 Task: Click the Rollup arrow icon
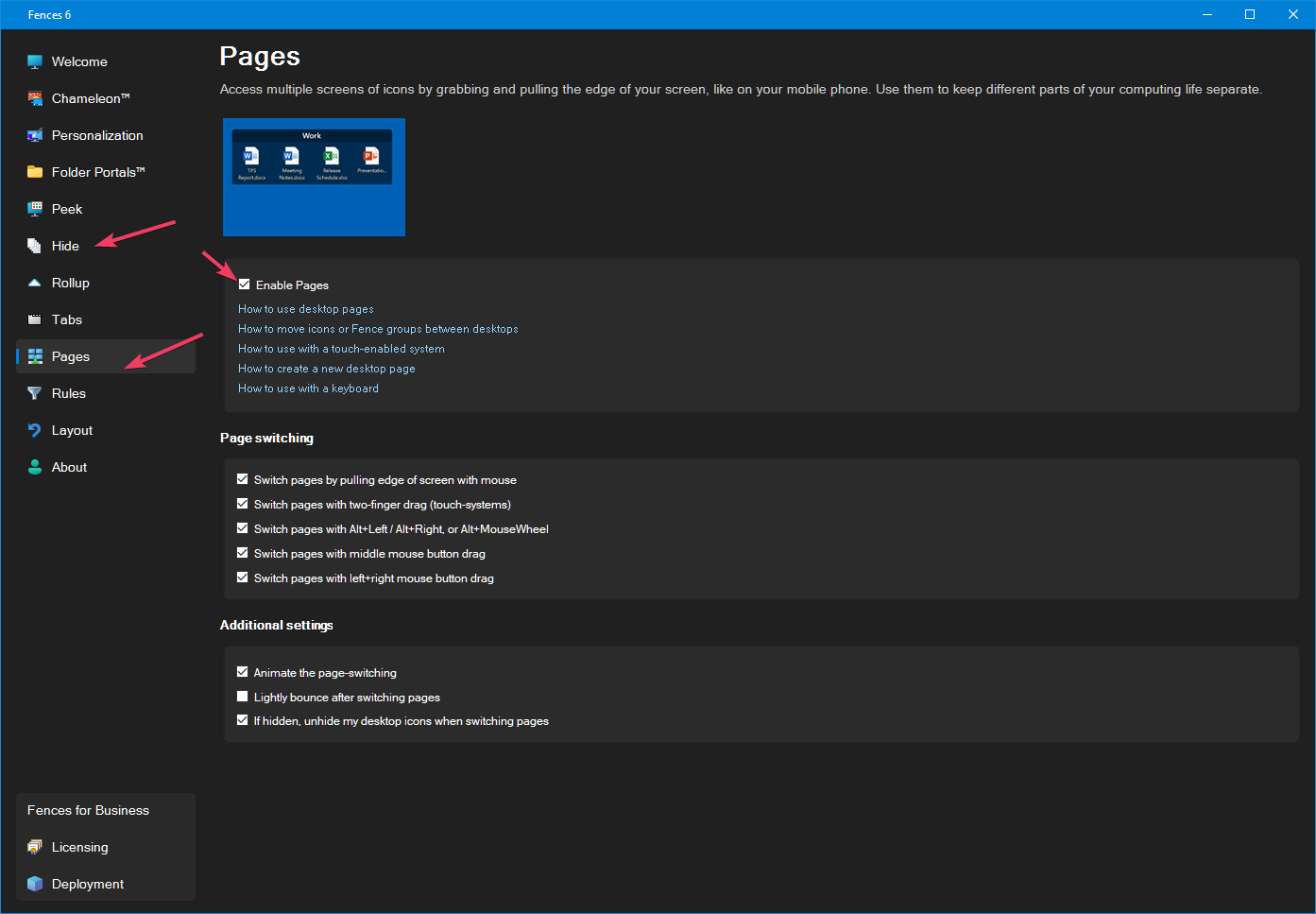coord(35,283)
